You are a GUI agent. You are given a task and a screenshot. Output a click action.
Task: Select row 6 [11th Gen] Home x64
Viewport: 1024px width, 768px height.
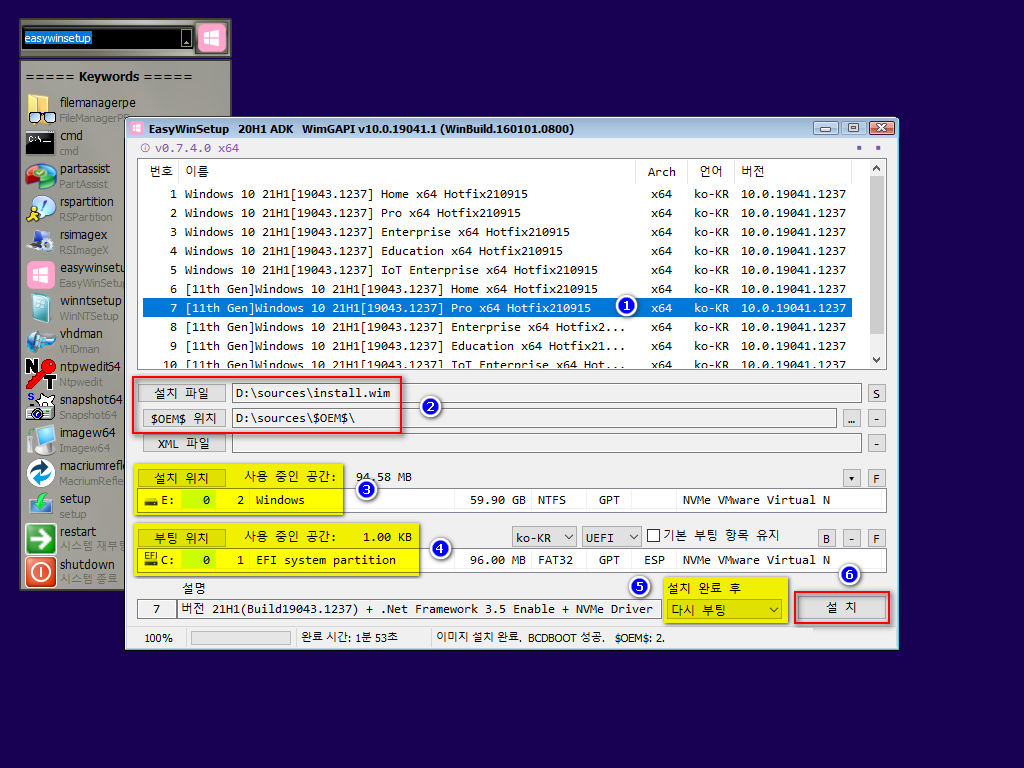click(x=497, y=289)
